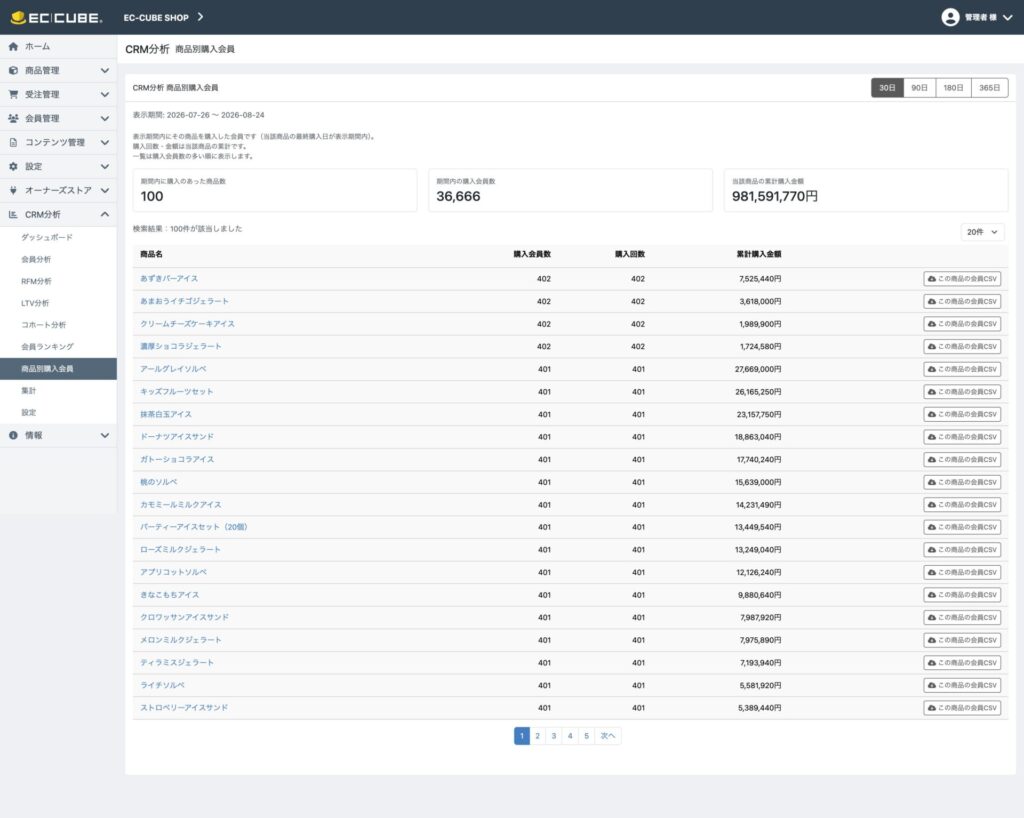This screenshot has height=818, width=1024.
Task: Click the member management people icon
Action: (x=13, y=118)
